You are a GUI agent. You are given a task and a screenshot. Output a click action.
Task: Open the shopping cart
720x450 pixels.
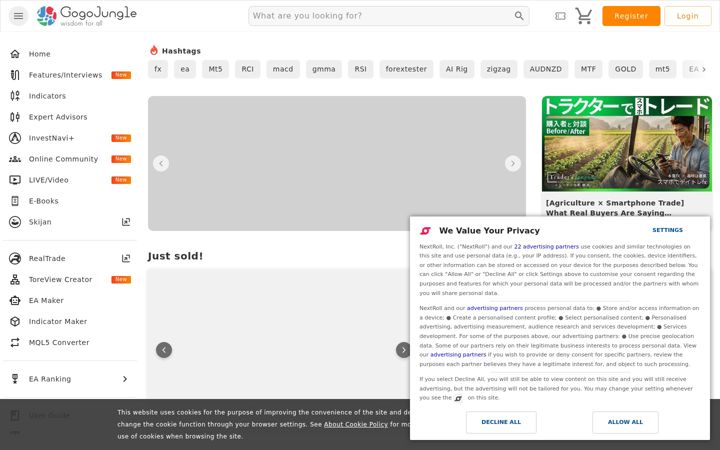(584, 16)
